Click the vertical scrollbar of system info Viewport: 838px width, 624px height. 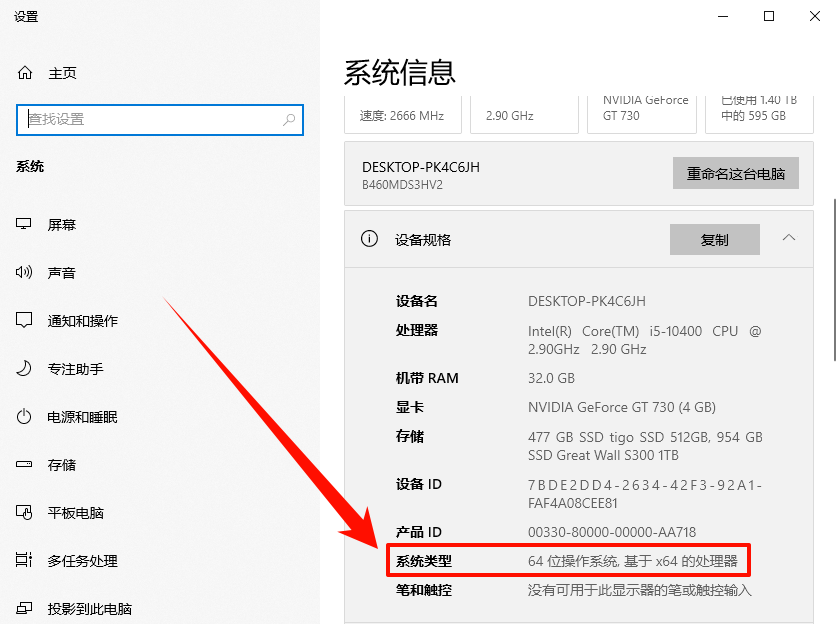pos(834,280)
